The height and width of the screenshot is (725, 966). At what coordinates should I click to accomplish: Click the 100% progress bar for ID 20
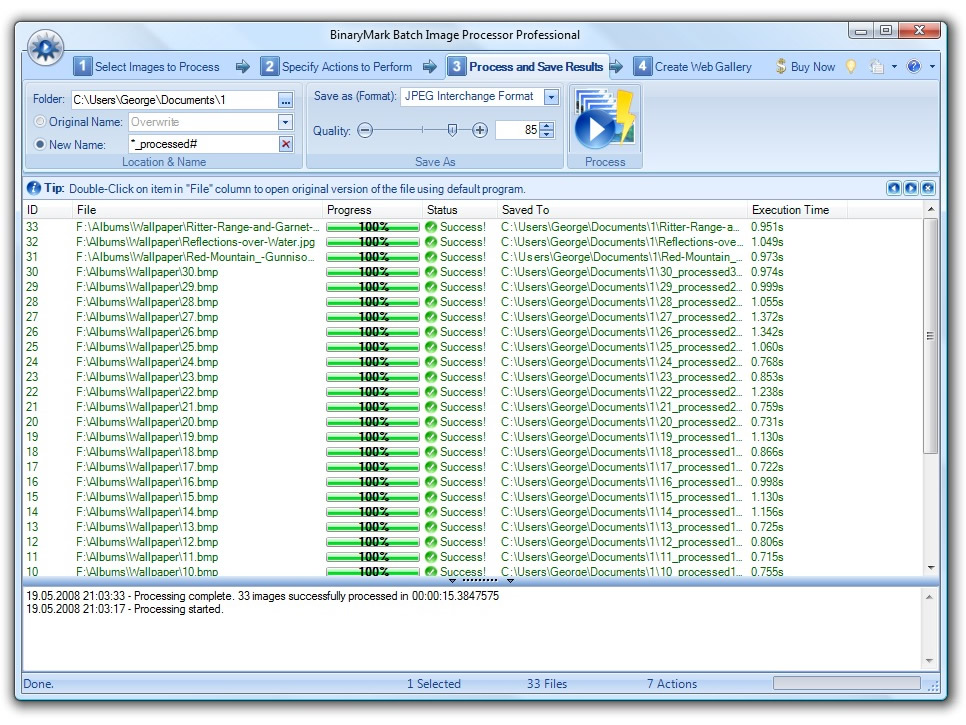[x=373, y=422]
